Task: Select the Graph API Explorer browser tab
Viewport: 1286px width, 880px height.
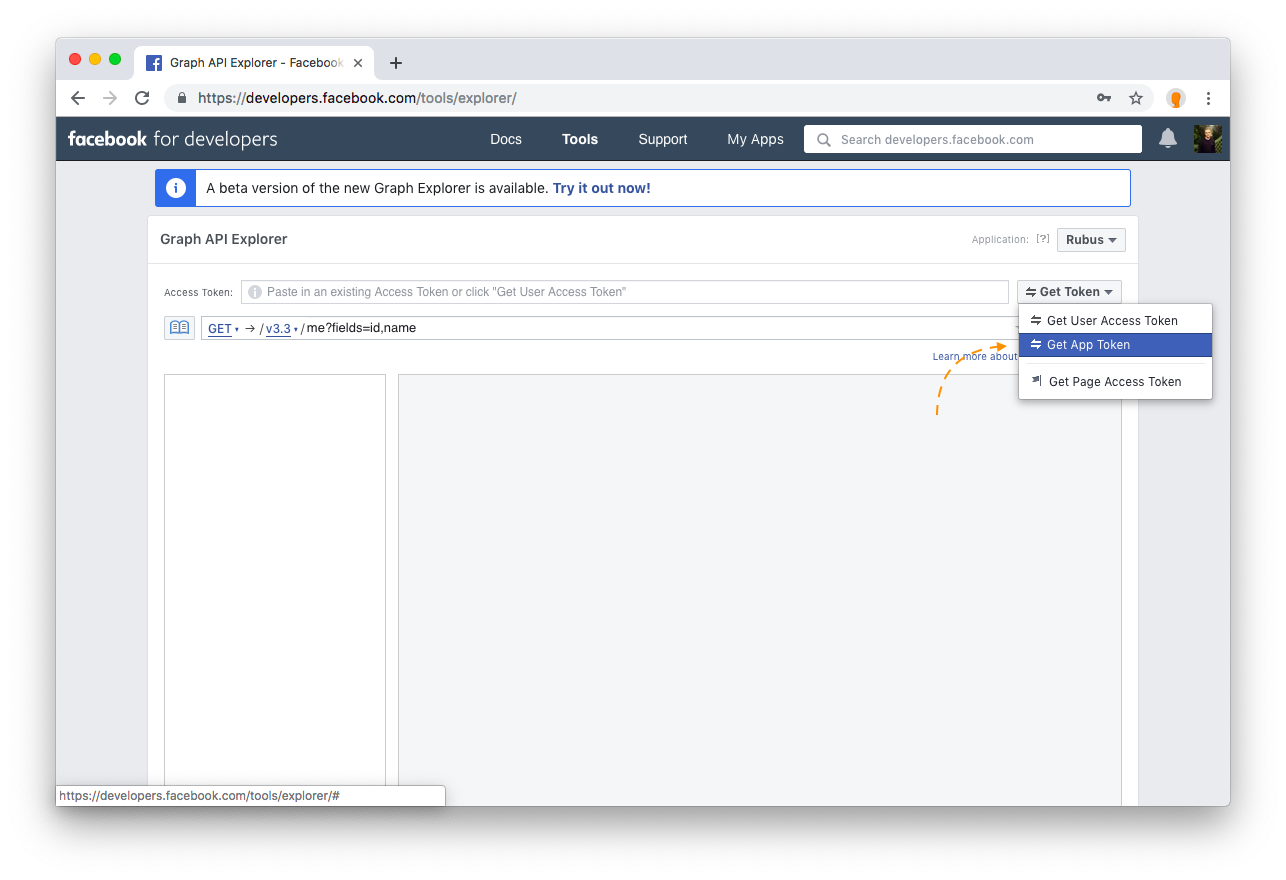Action: pyautogui.click(x=256, y=63)
